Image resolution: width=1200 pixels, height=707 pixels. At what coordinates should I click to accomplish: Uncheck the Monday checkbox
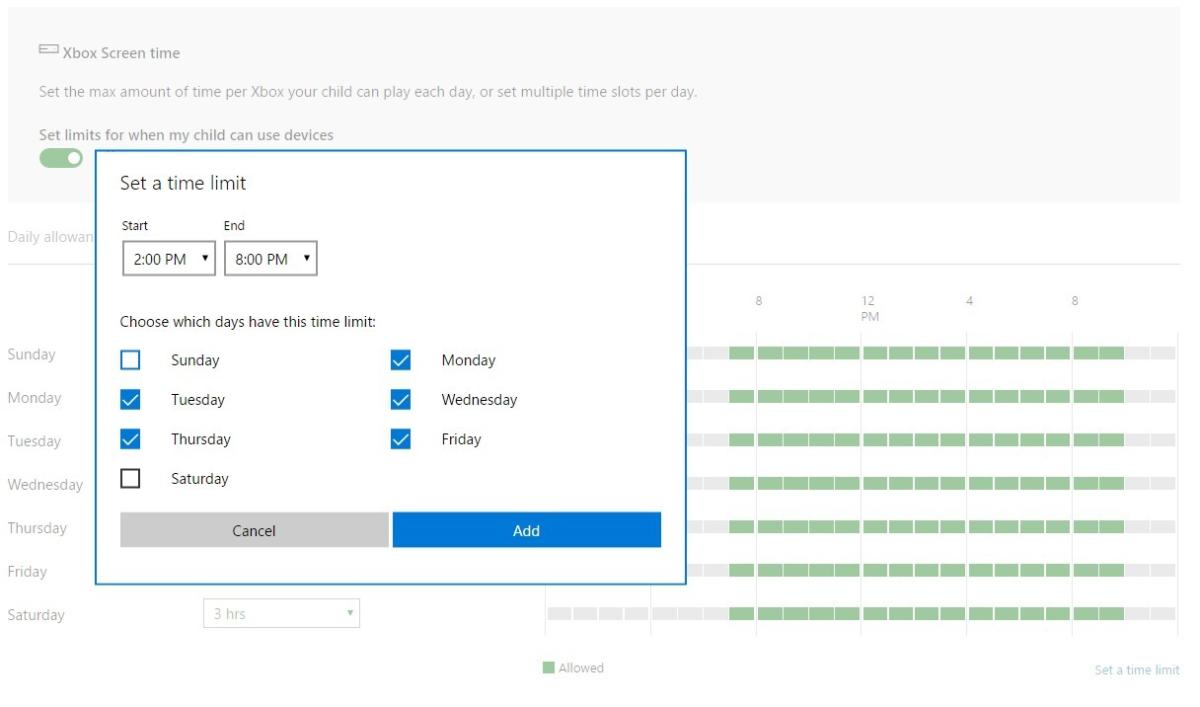[401, 360]
